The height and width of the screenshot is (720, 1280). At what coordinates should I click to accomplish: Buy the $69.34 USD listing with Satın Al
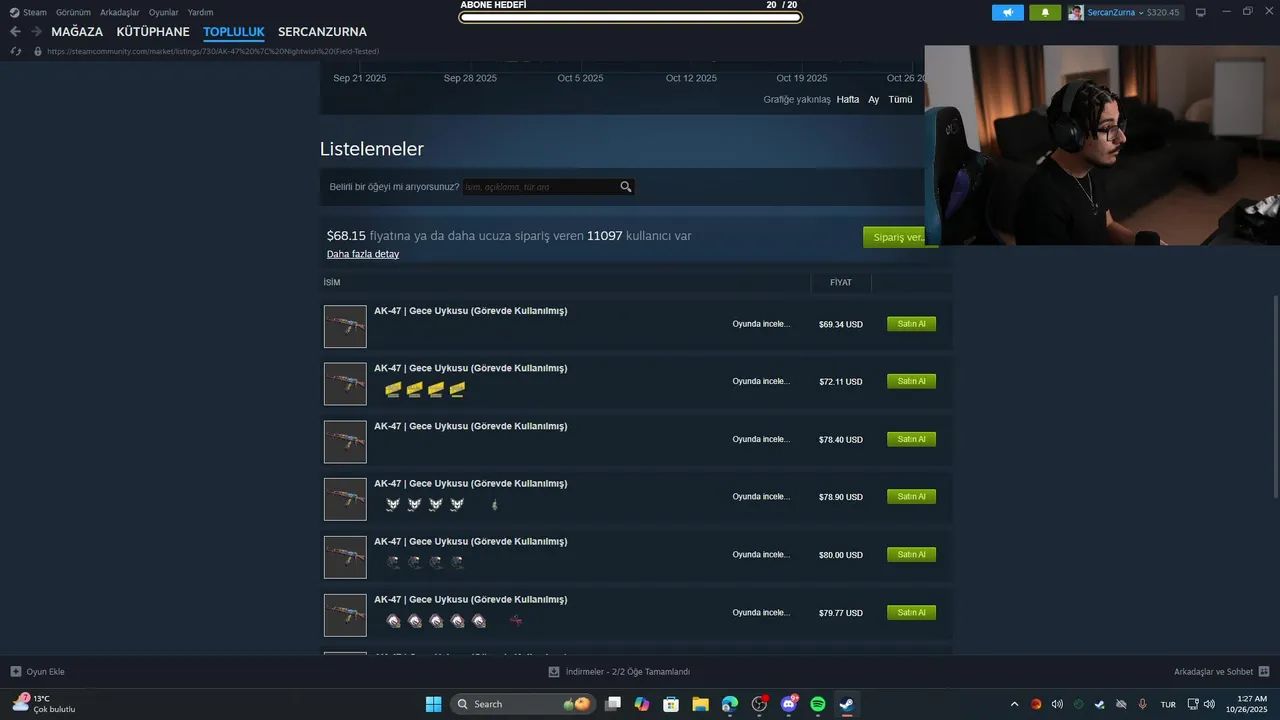[x=911, y=324]
